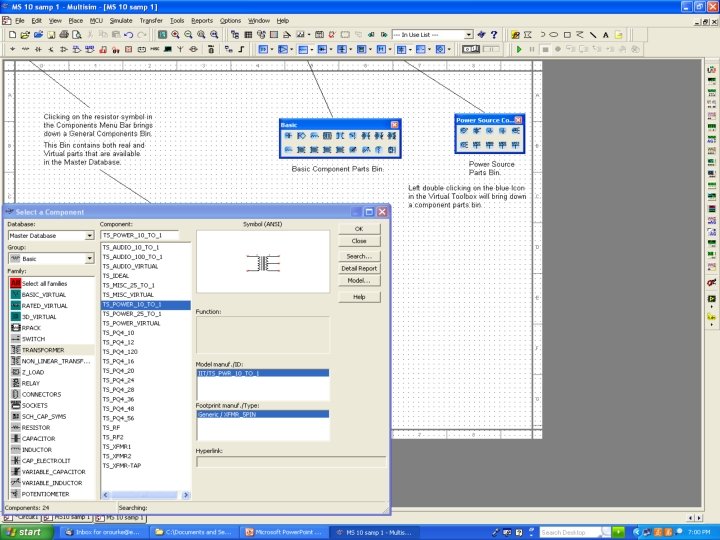
Task: Click right arrow of component list scrollbar
Action: [x=186, y=495]
